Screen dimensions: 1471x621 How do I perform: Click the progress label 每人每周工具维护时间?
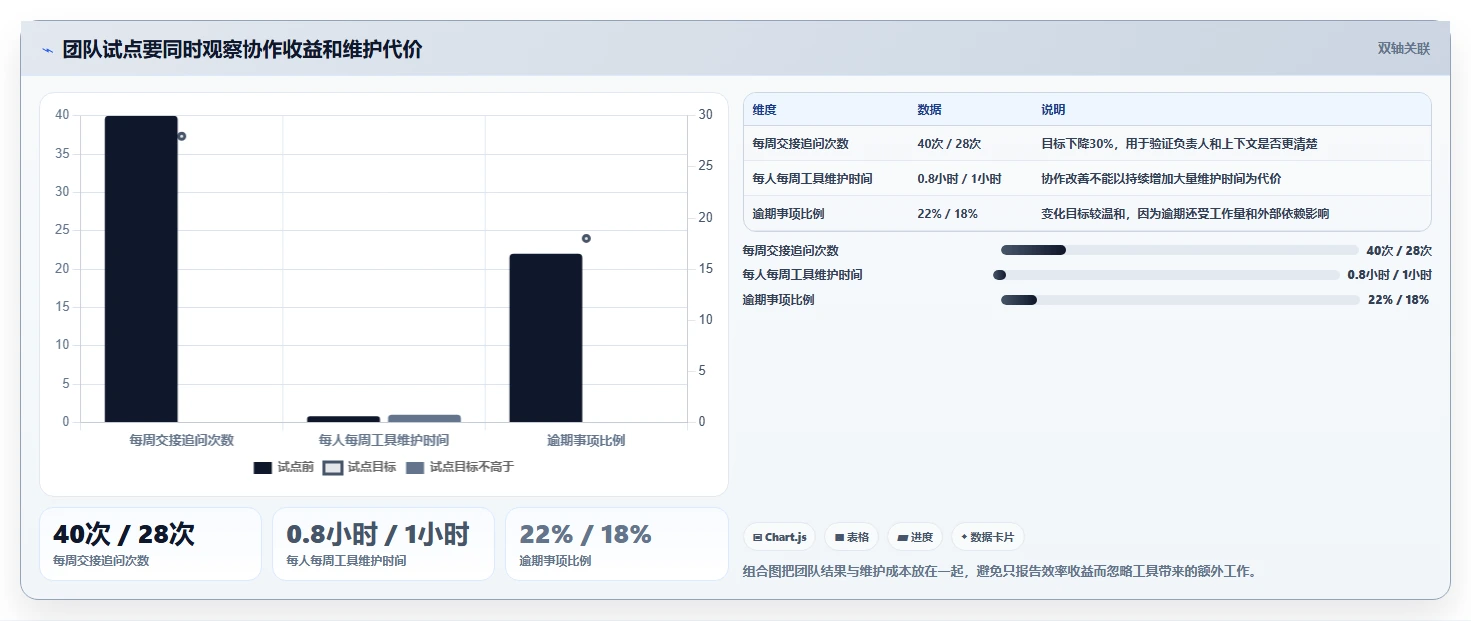click(803, 275)
